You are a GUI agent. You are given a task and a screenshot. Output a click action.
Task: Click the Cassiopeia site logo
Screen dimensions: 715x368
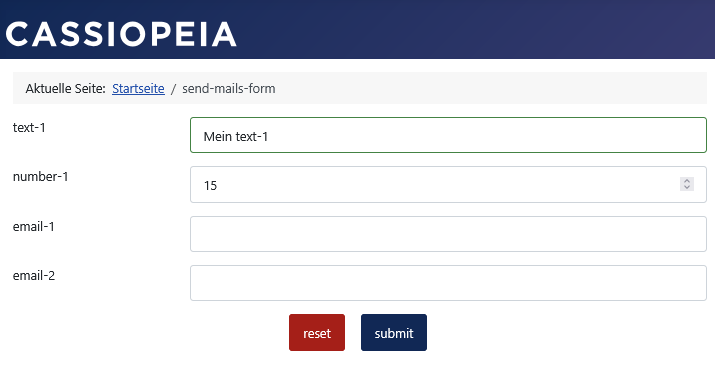pos(121,34)
